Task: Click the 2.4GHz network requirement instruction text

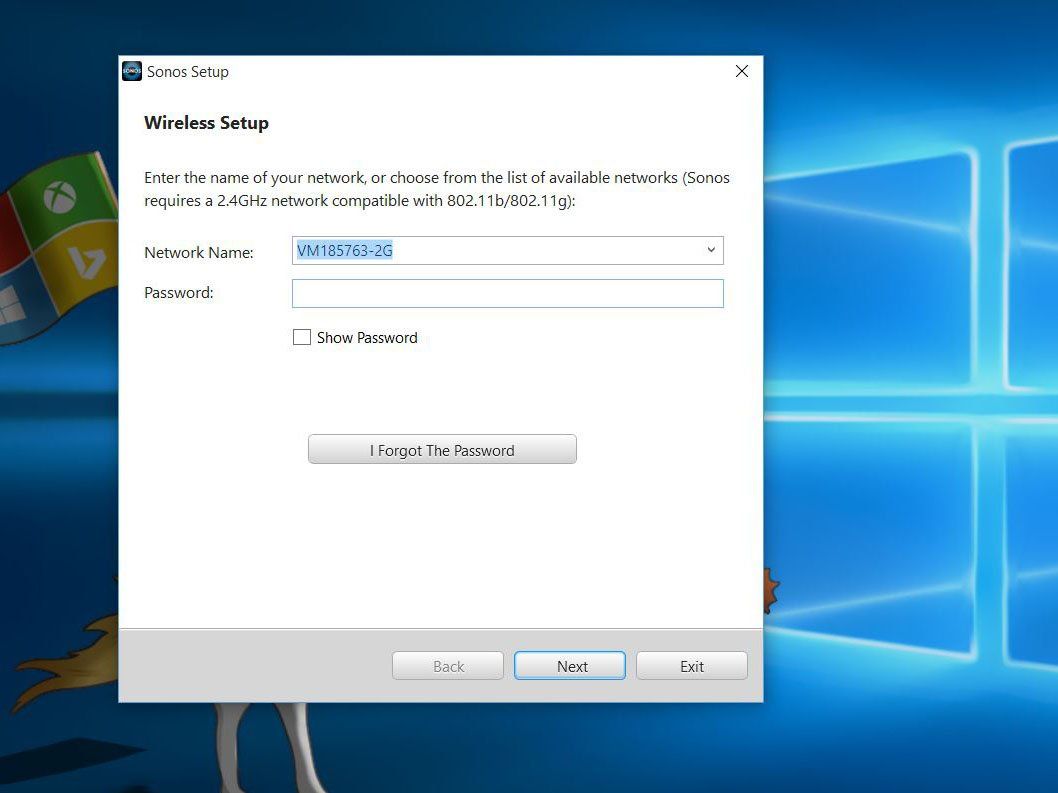Action: coord(437,189)
